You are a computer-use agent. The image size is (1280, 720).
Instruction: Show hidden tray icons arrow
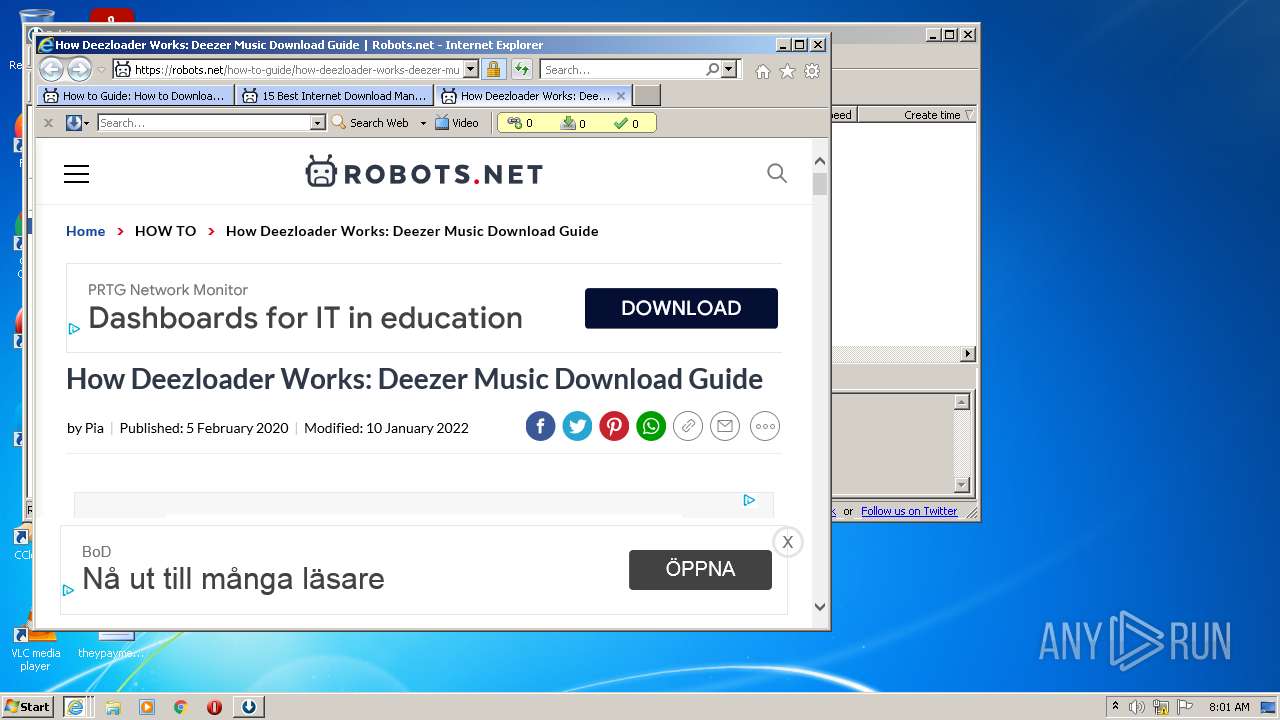tap(1115, 706)
